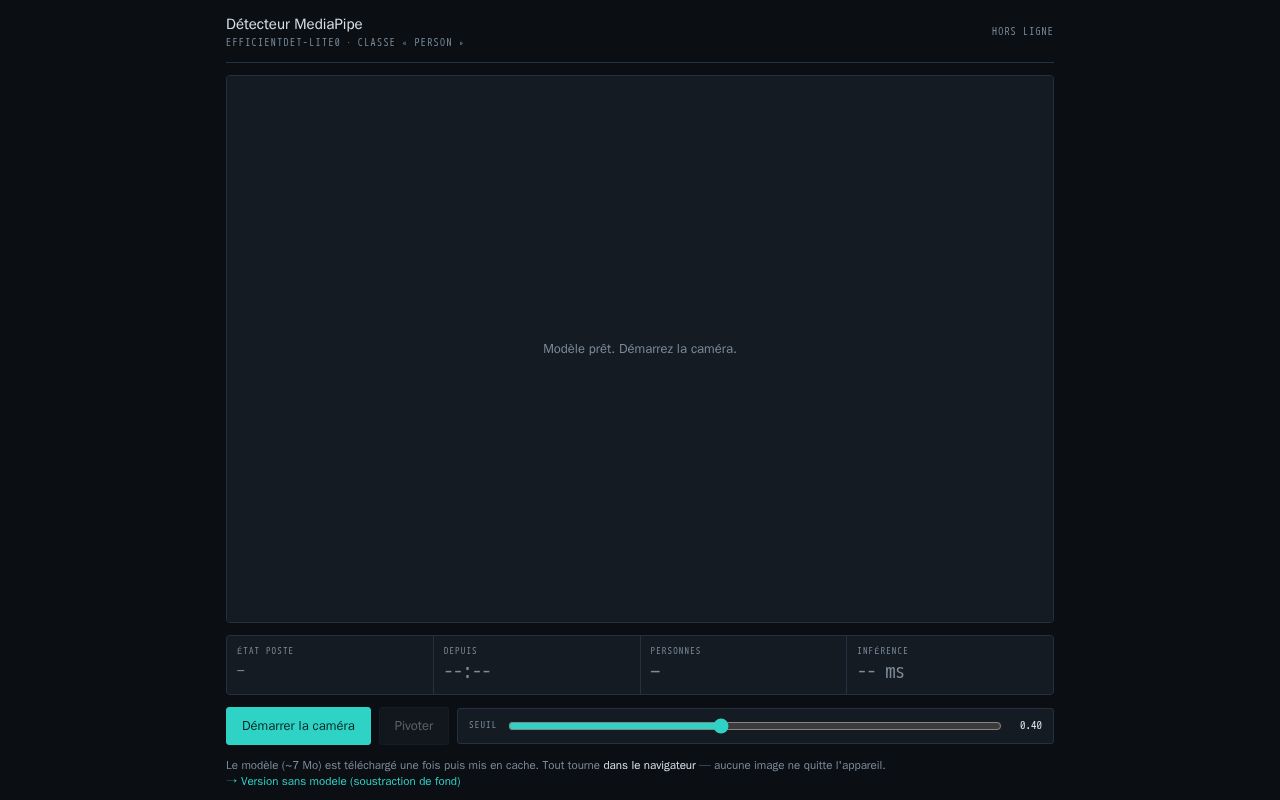Click the 0.40 threshold value

pos(1030,726)
